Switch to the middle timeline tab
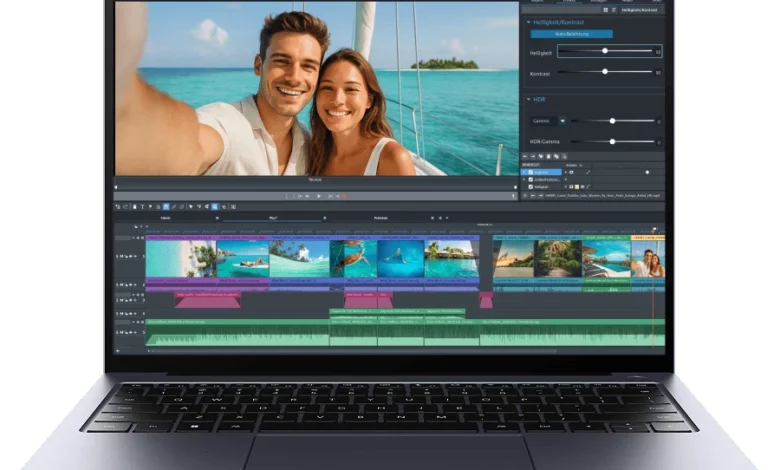The width and height of the screenshot is (780, 470). [272, 217]
